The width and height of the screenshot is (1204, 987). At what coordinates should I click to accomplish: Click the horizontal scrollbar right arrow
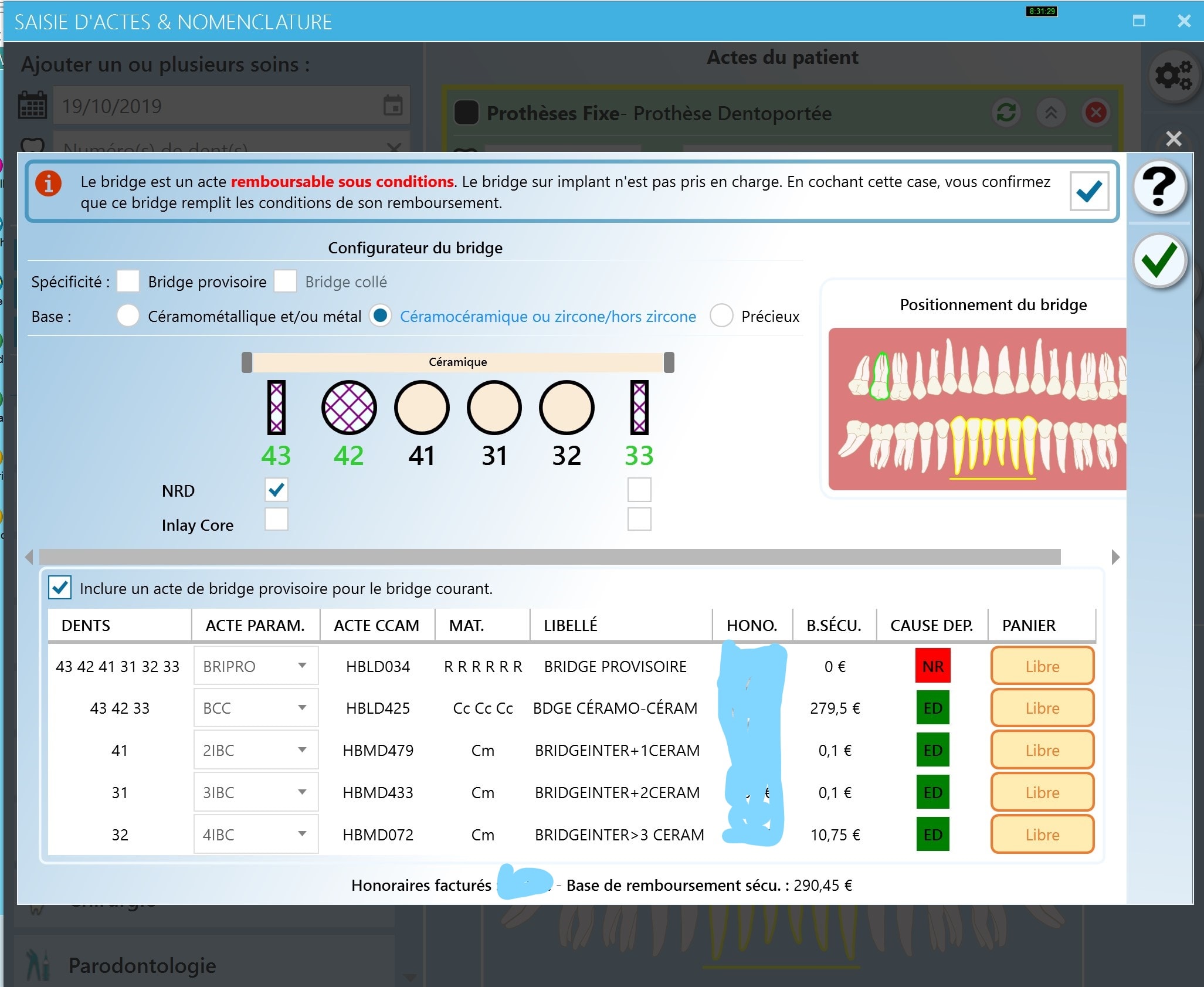pos(1115,557)
